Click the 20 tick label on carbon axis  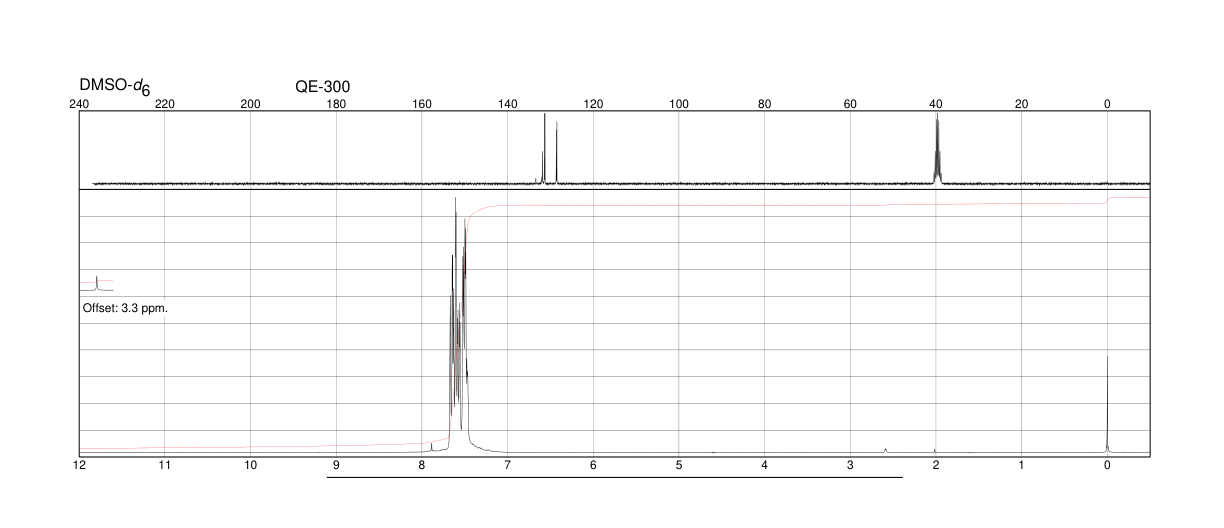tap(1021, 104)
